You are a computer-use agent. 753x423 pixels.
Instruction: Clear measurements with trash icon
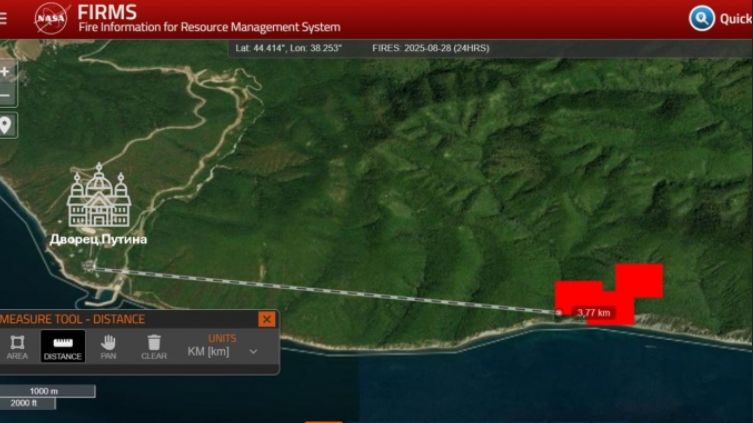(154, 347)
